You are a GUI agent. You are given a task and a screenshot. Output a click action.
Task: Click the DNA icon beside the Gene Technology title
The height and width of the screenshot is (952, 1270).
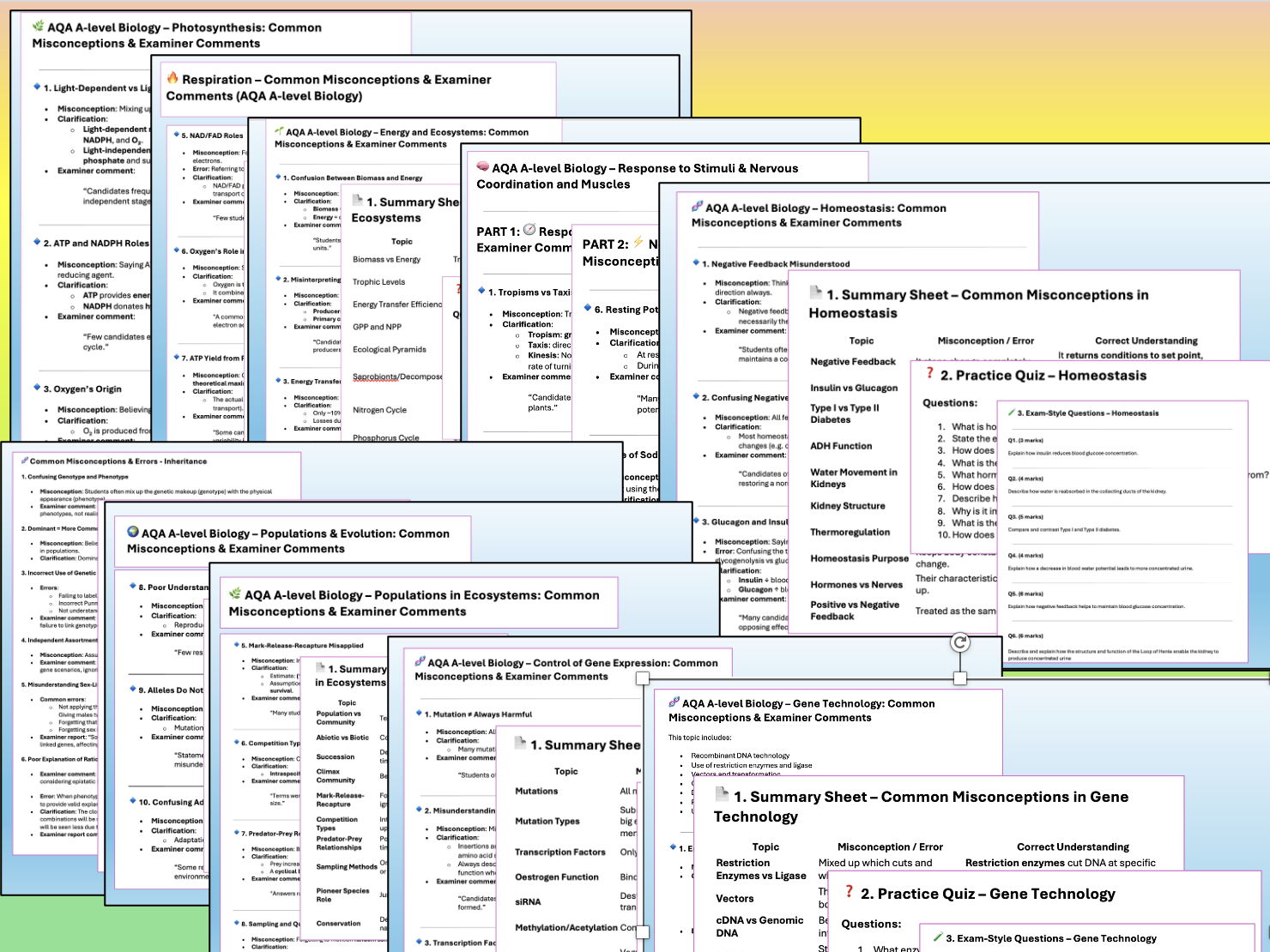pyautogui.click(x=674, y=702)
